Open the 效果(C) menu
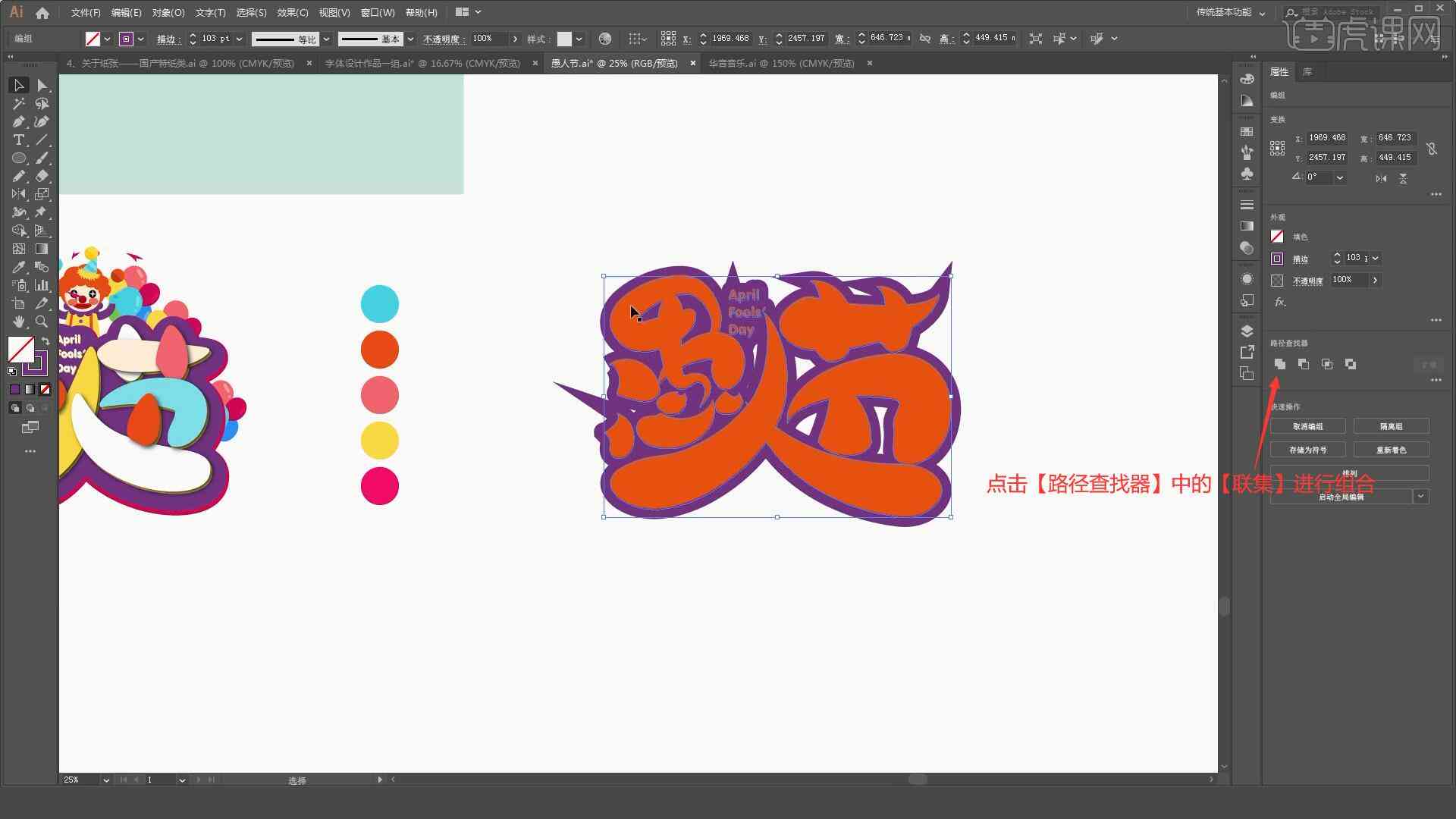 coord(293,13)
